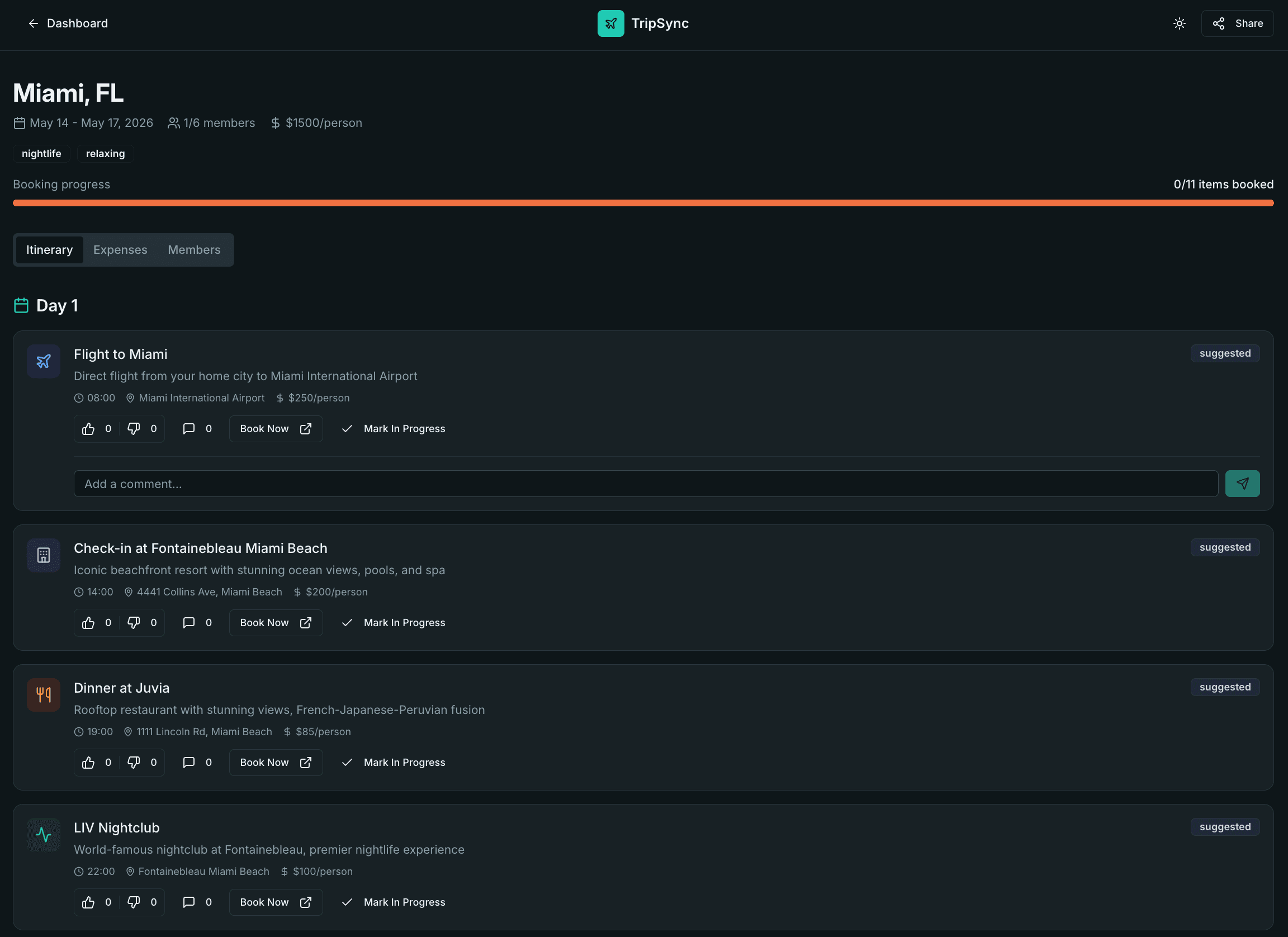Click the 0/11 items booked text
The height and width of the screenshot is (937, 1288).
click(x=1223, y=184)
